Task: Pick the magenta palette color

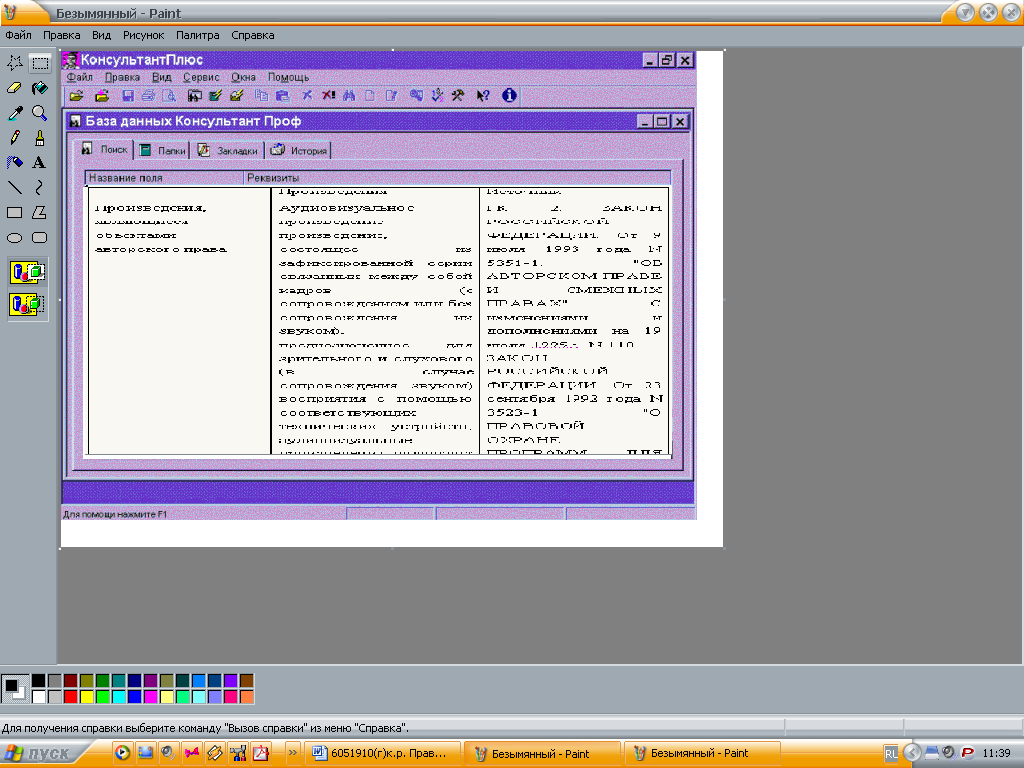Action: coord(150,697)
